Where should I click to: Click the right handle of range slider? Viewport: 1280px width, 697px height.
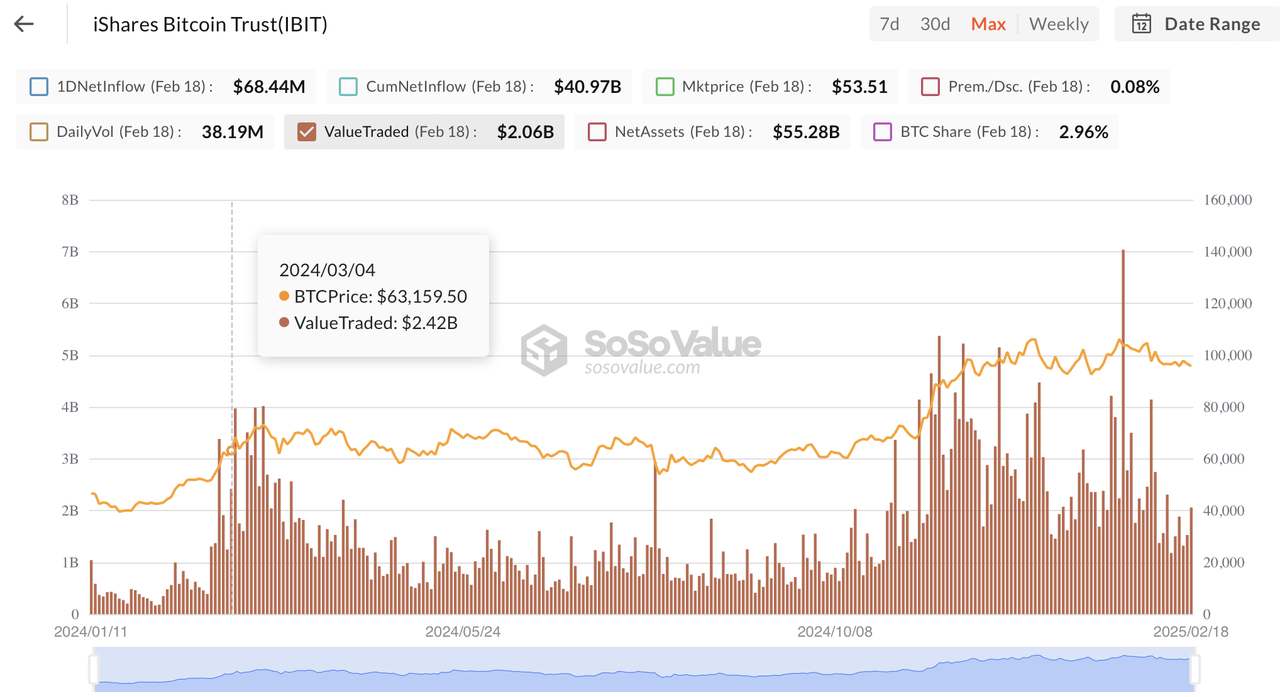tap(1195, 668)
